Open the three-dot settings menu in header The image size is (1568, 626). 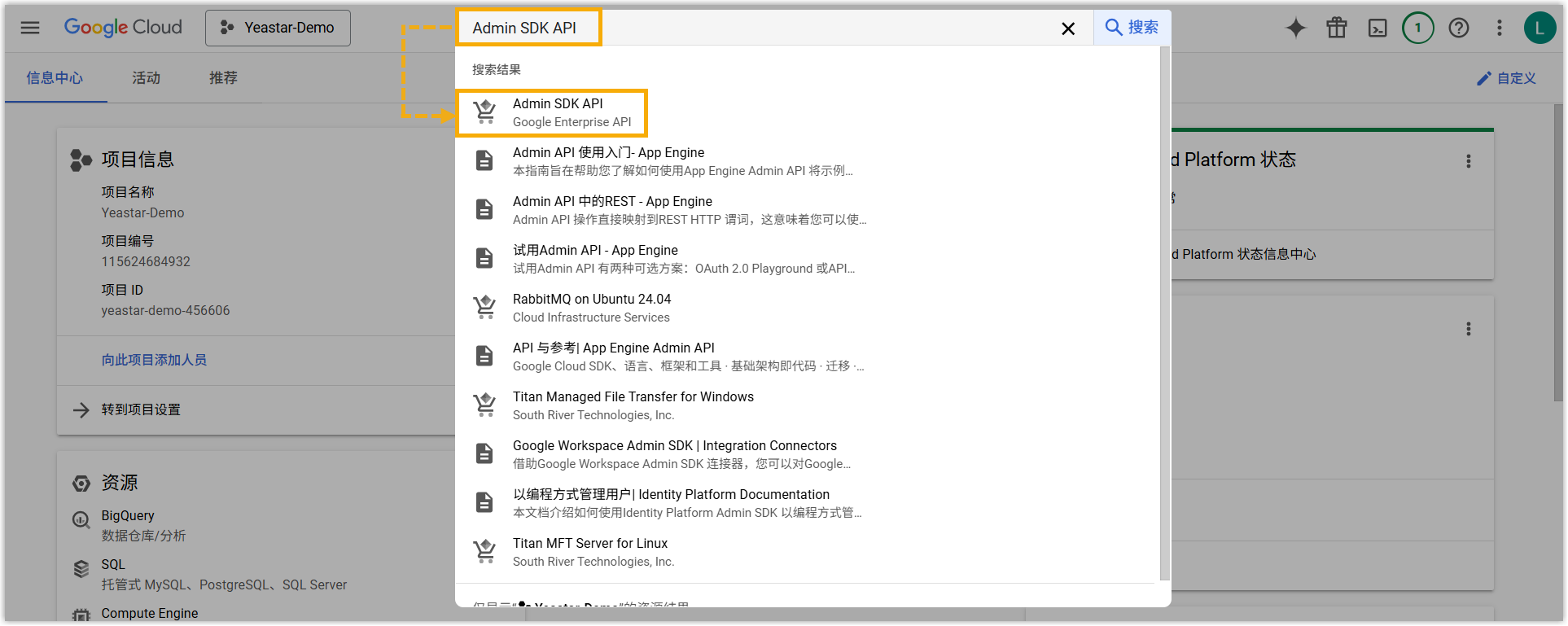pos(1499,28)
